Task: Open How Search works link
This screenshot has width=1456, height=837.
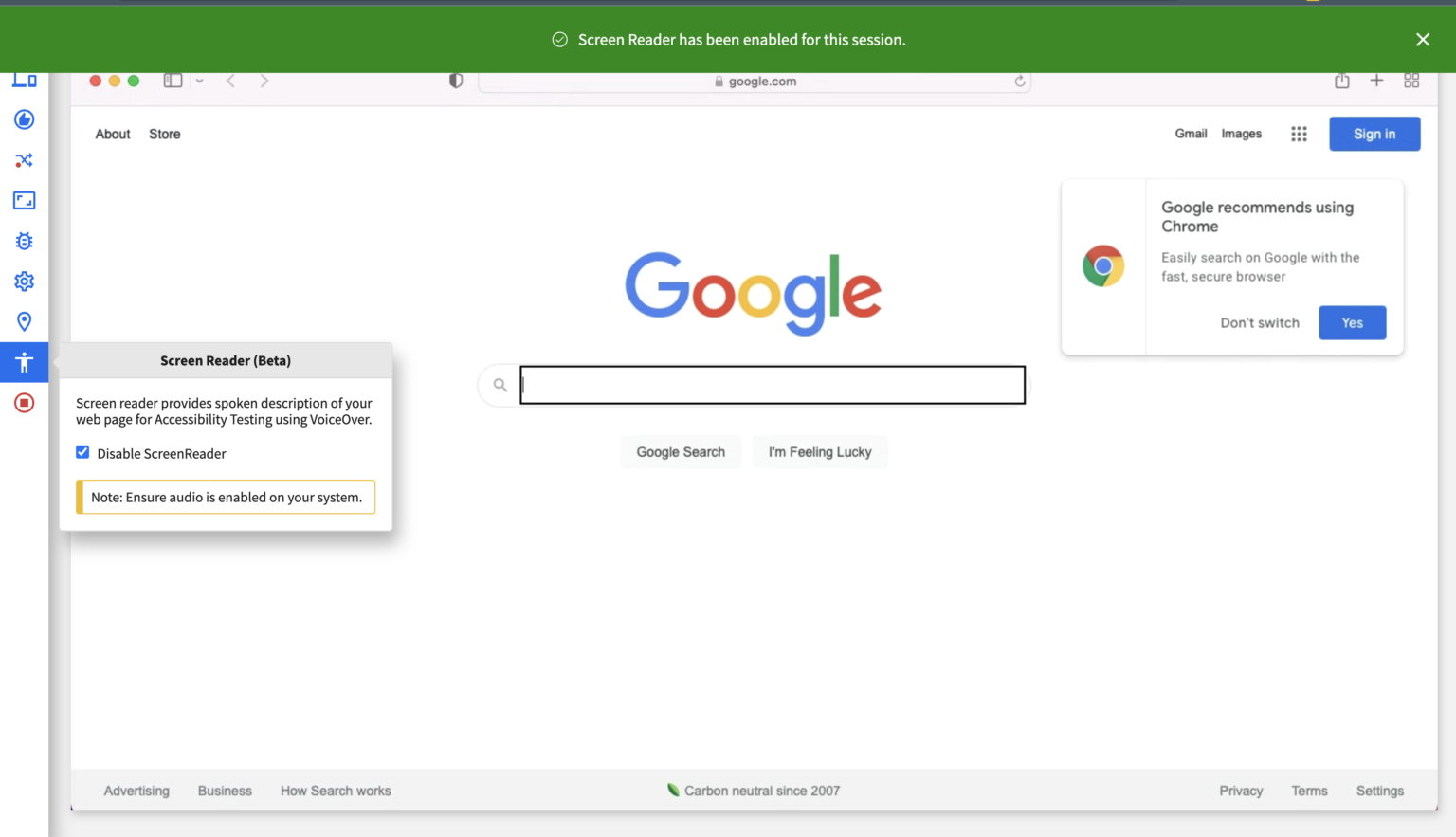Action: (x=336, y=790)
